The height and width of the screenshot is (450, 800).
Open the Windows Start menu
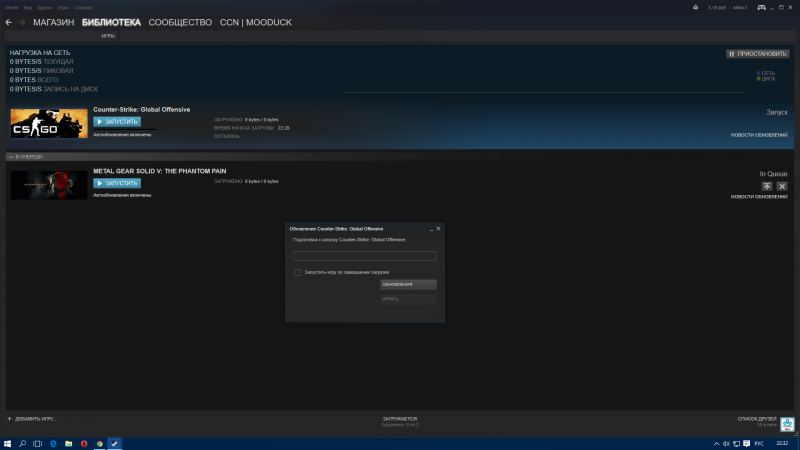[x=7, y=443]
